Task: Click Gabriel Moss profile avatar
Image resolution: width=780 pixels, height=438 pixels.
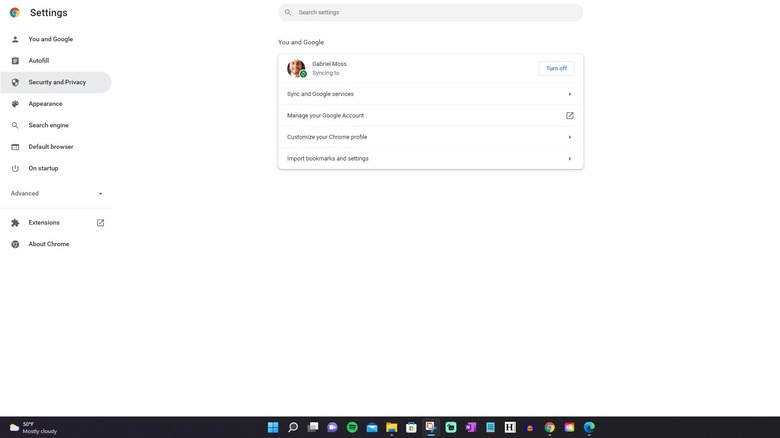Action: tap(296, 68)
